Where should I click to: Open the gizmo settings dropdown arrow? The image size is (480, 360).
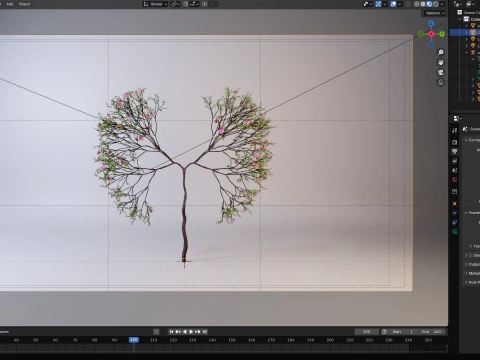pos(384,4)
